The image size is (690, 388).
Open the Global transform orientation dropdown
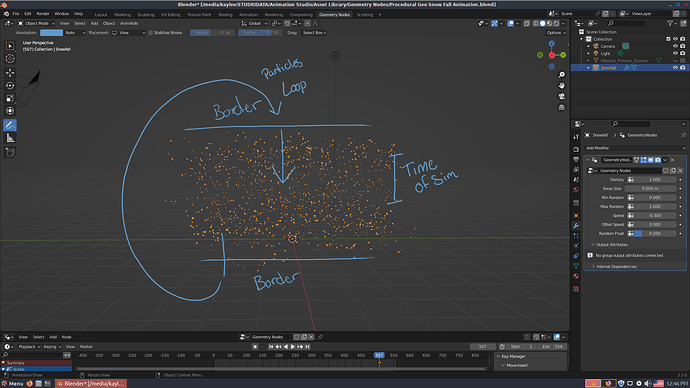(x=254, y=23)
